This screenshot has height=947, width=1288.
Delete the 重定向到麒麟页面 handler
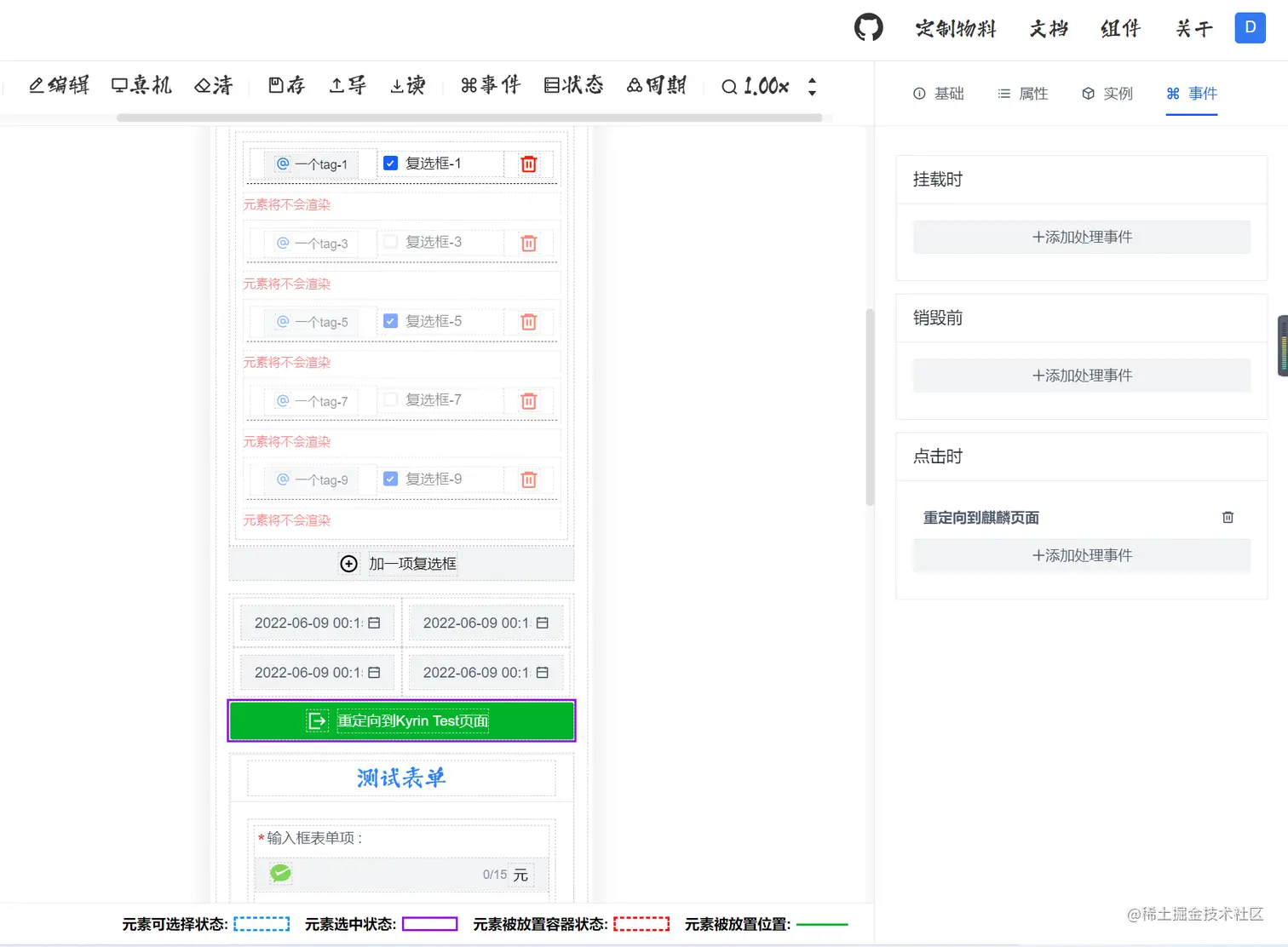pyautogui.click(x=1228, y=517)
